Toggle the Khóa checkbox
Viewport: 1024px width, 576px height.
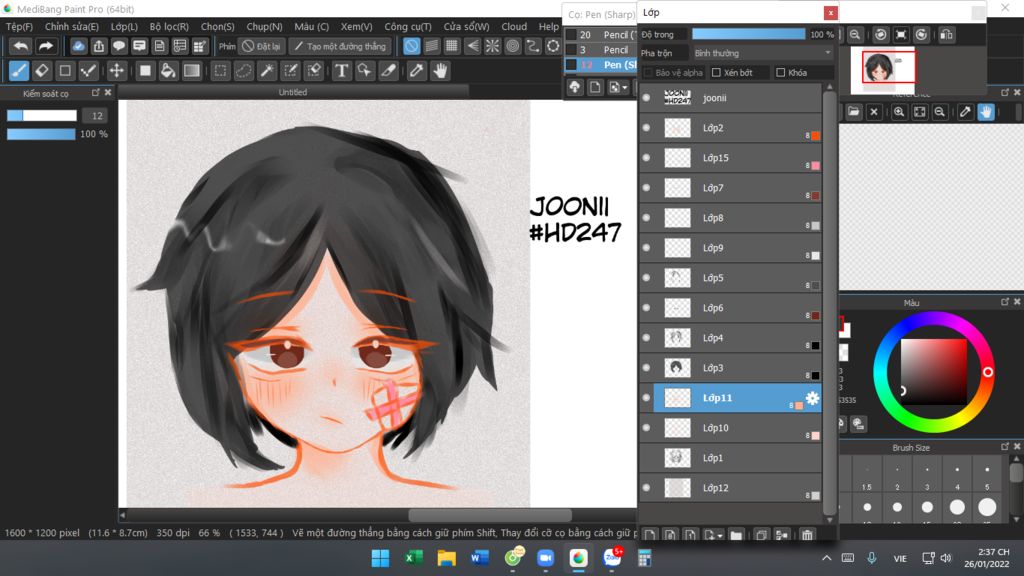(x=780, y=73)
